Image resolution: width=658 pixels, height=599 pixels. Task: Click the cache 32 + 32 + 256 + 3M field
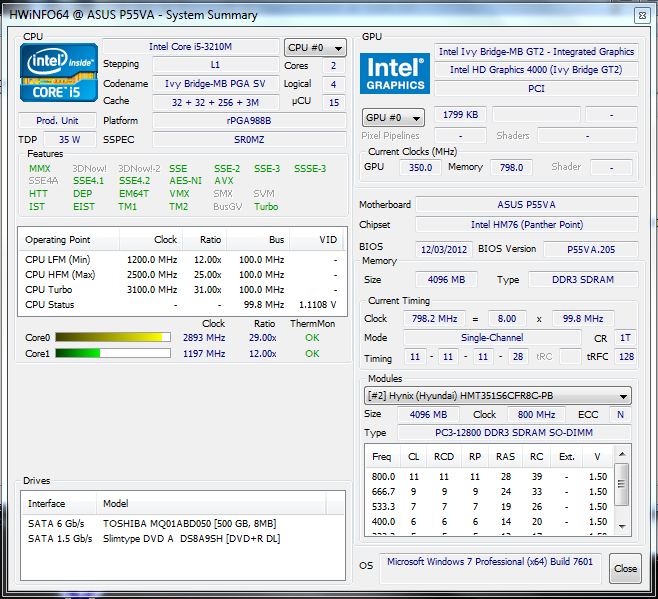pyautogui.click(x=215, y=102)
